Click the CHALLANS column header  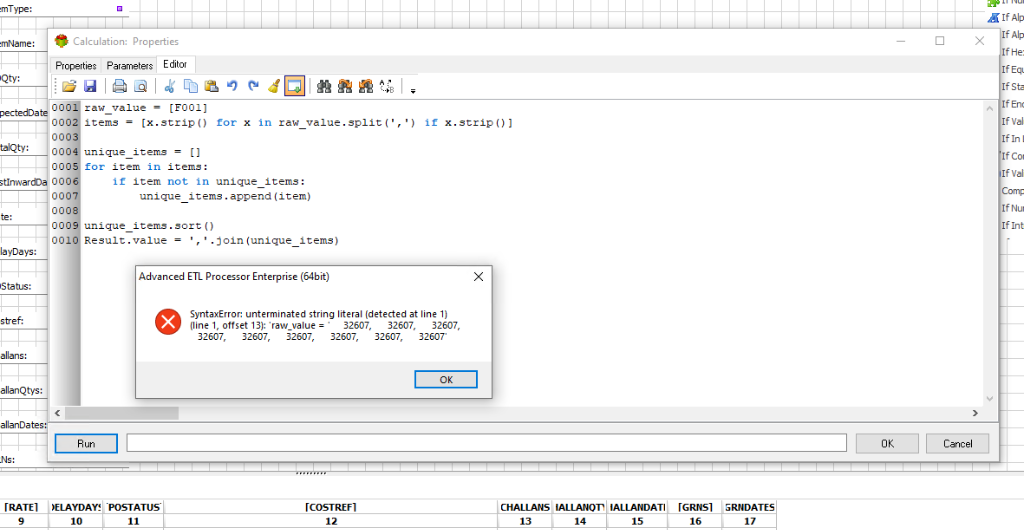tap(525, 507)
